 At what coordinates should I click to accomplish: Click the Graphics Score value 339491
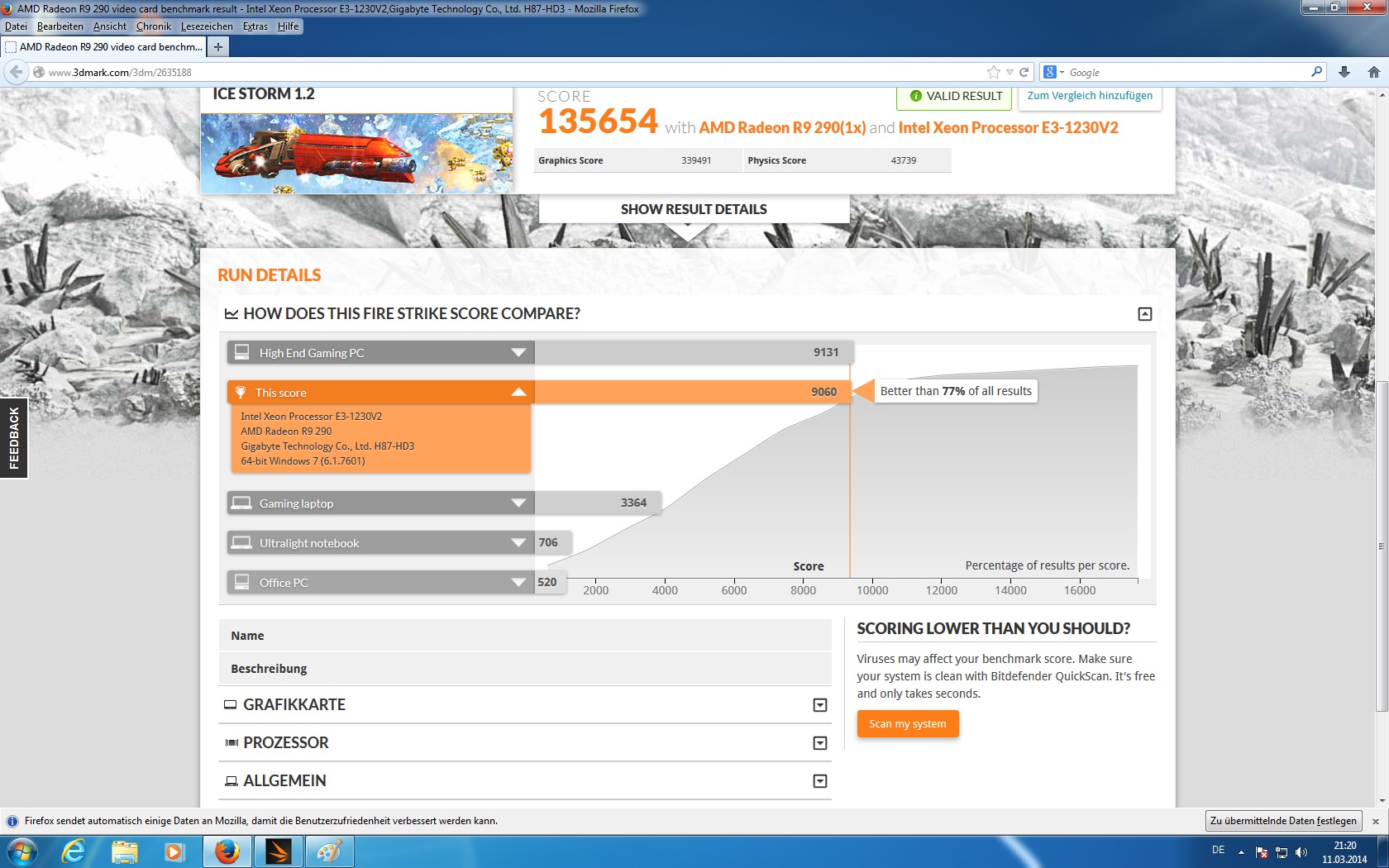point(696,160)
